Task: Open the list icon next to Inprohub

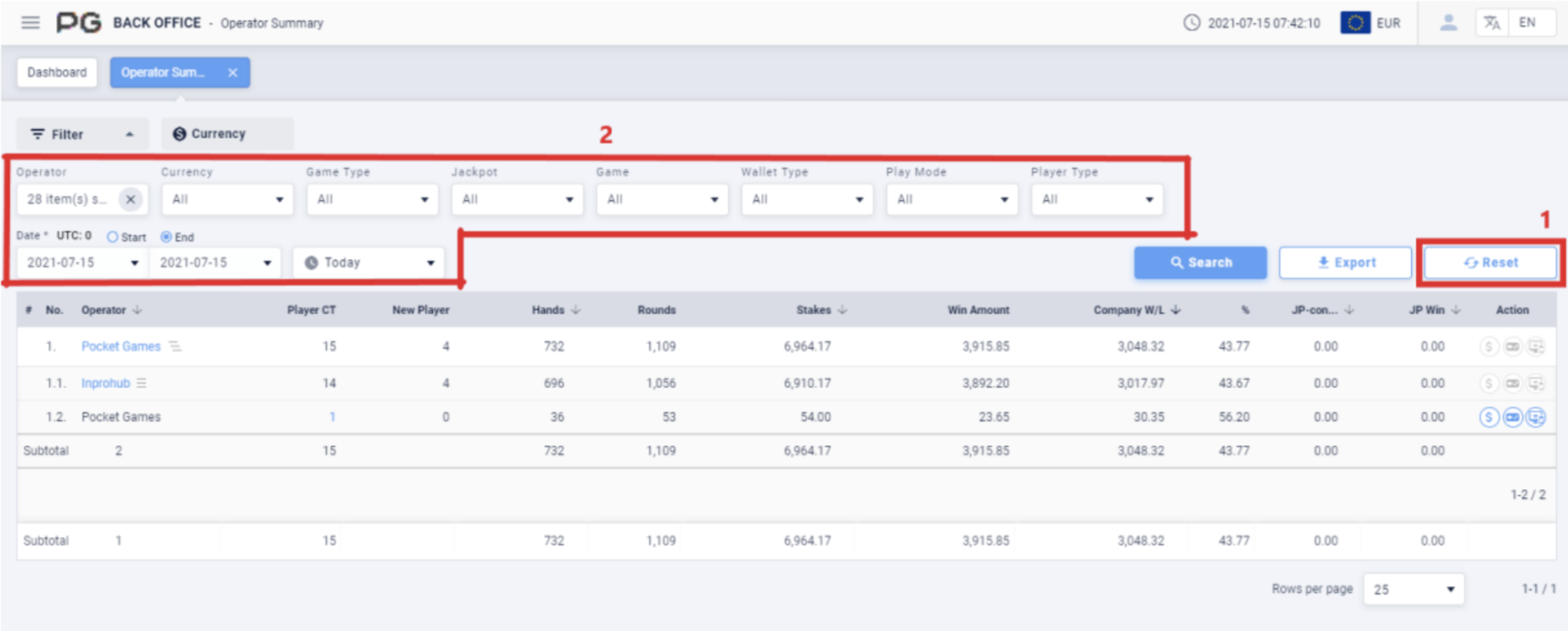Action: click(142, 383)
